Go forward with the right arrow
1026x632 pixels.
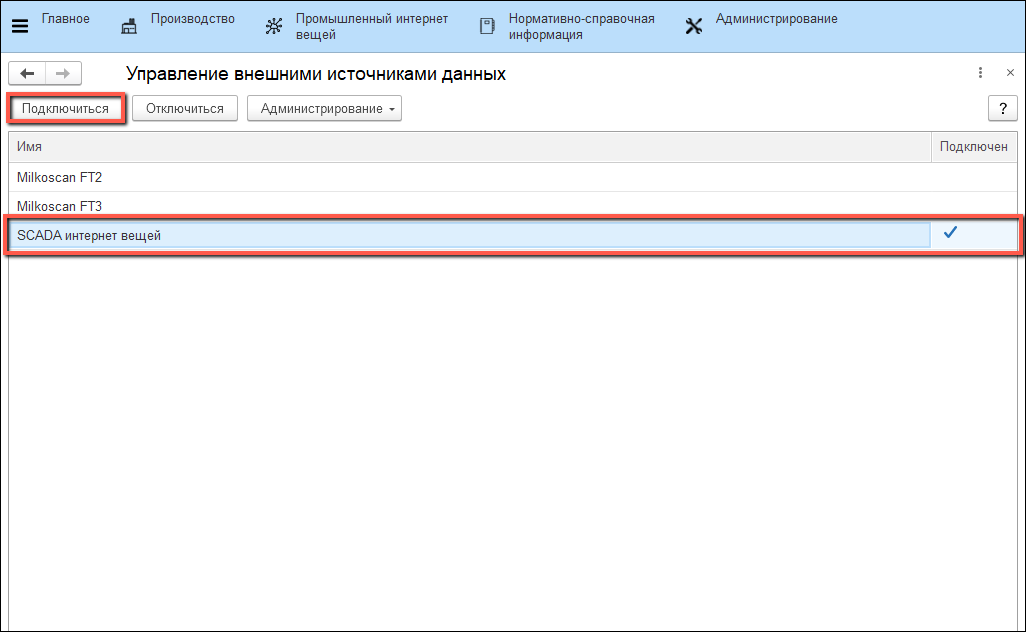pos(62,73)
